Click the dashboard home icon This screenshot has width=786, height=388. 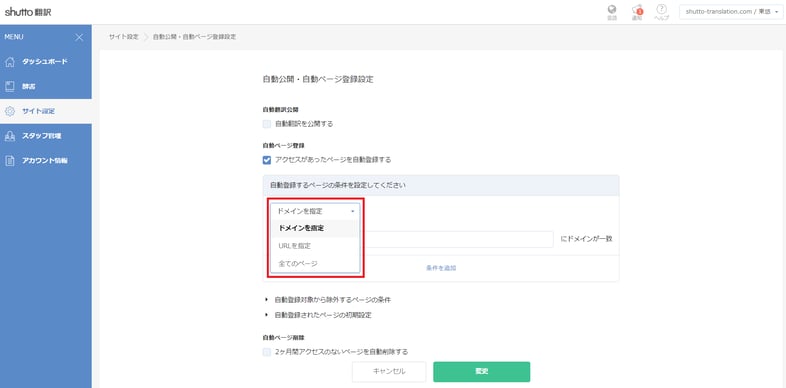pos(10,62)
